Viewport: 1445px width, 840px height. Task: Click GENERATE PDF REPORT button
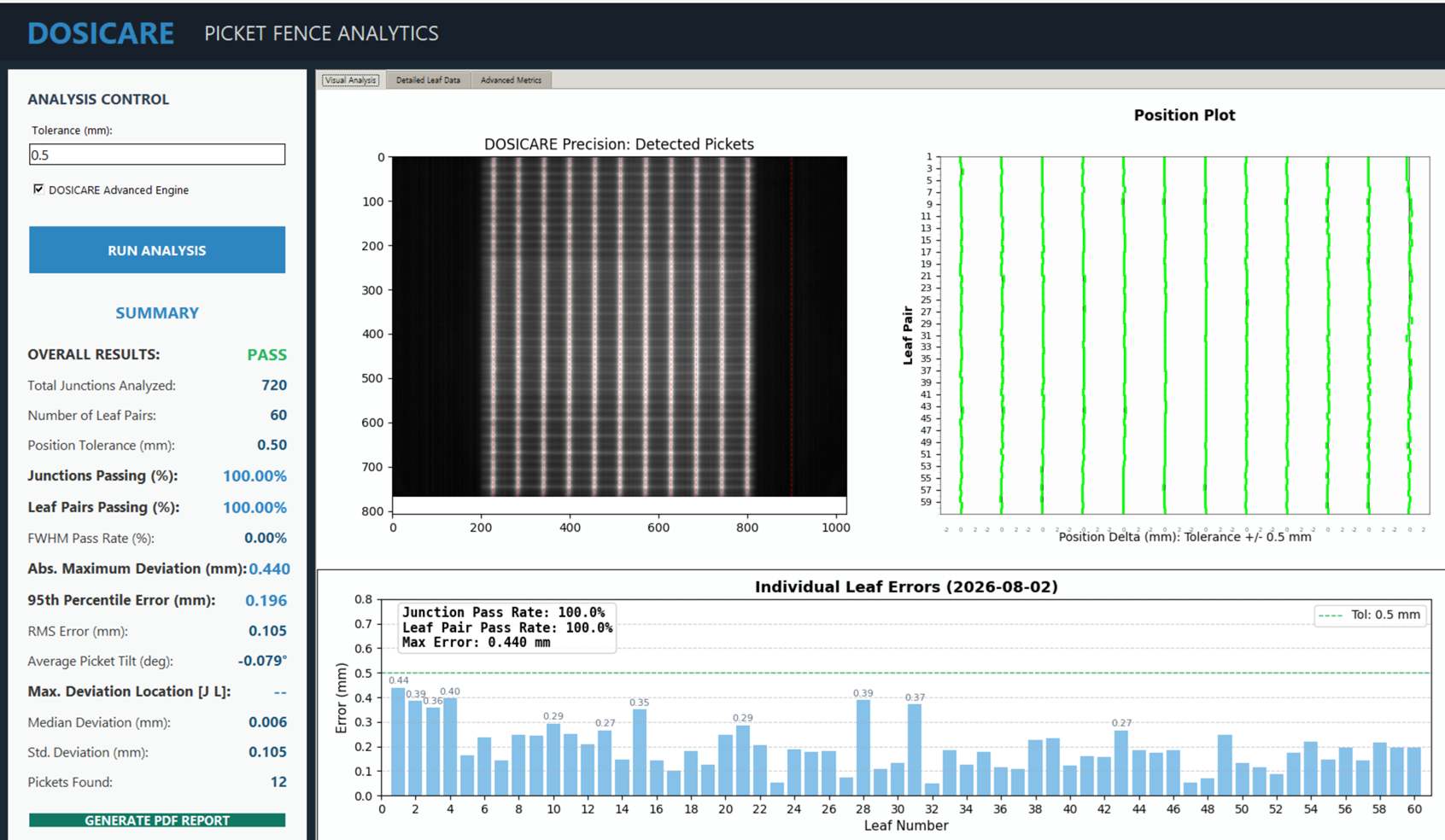157,820
